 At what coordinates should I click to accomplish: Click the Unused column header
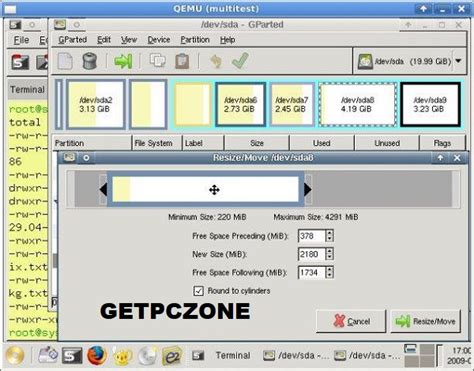click(x=387, y=143)
